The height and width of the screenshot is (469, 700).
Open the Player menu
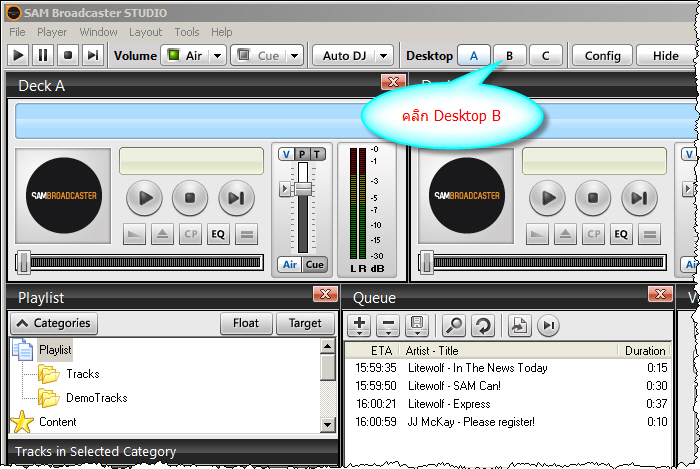click(52, 32)
